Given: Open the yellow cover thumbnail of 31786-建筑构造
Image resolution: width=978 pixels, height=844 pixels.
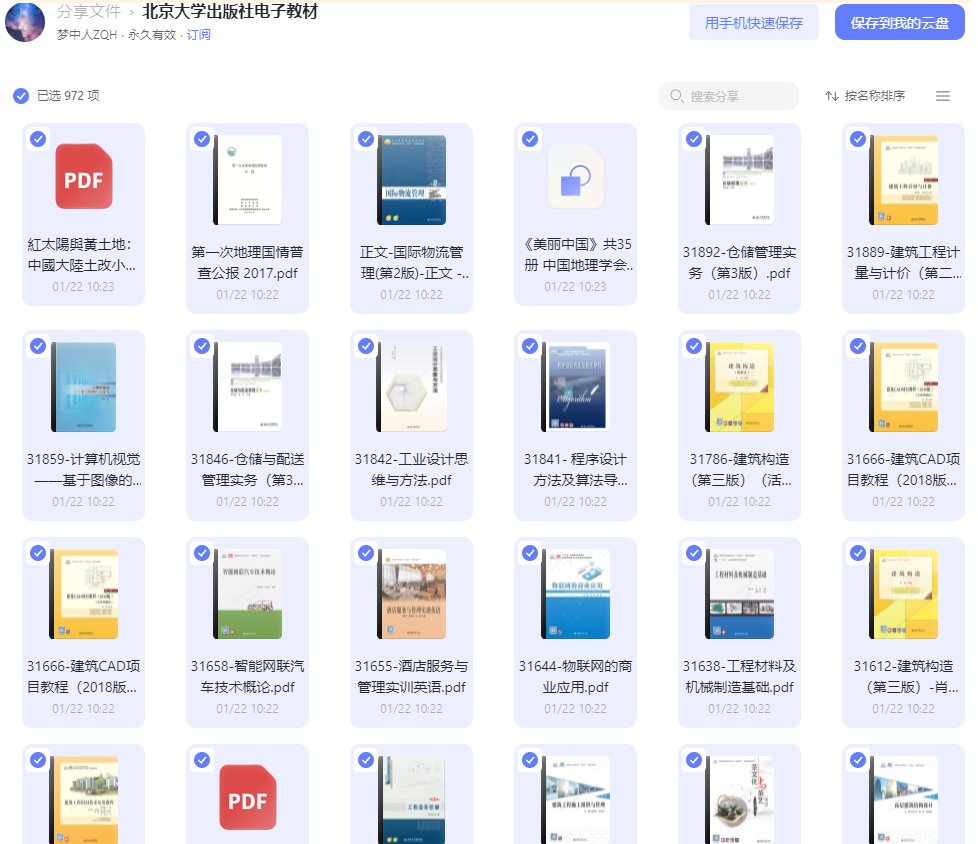Looking at the screenshot, I should pyautogui.click(x=740, y=387).
